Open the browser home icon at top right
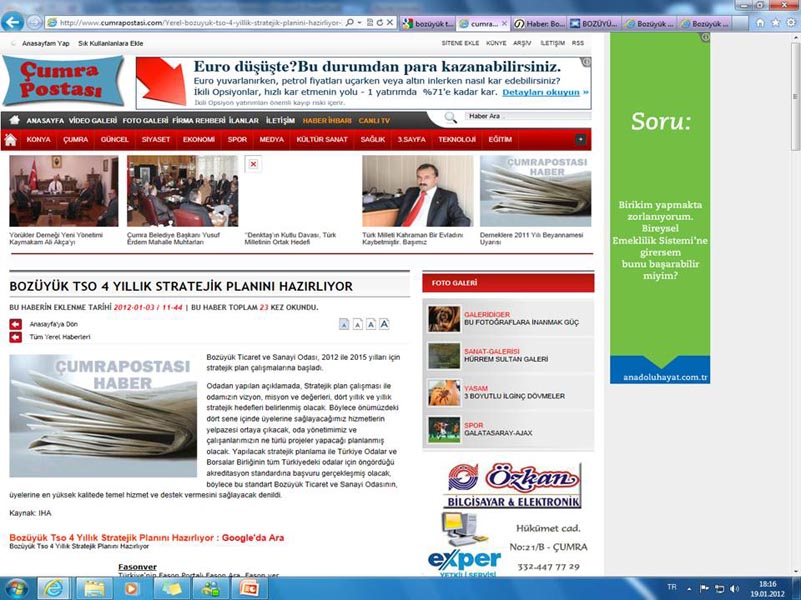Screen dimensions: 801x600 760,23
